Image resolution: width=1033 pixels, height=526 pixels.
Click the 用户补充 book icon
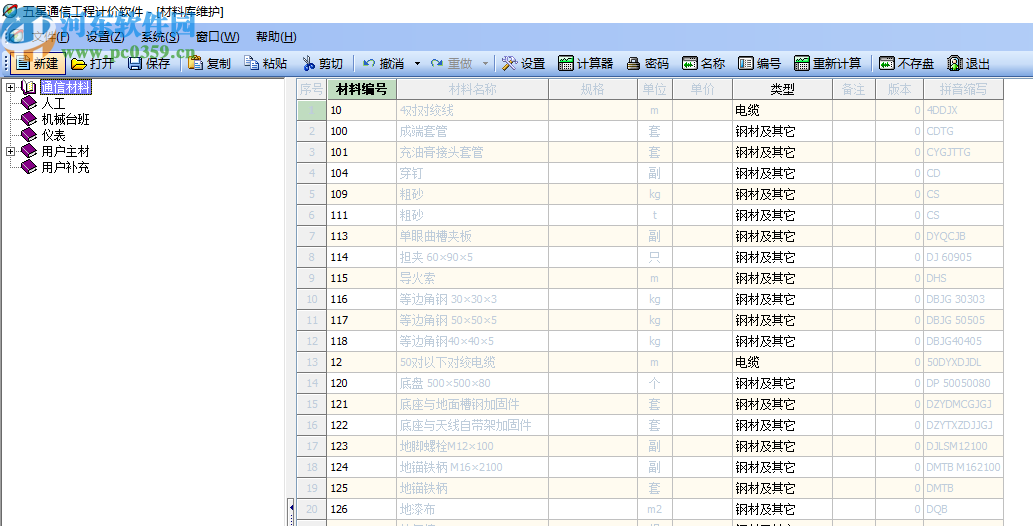(29, 167)
